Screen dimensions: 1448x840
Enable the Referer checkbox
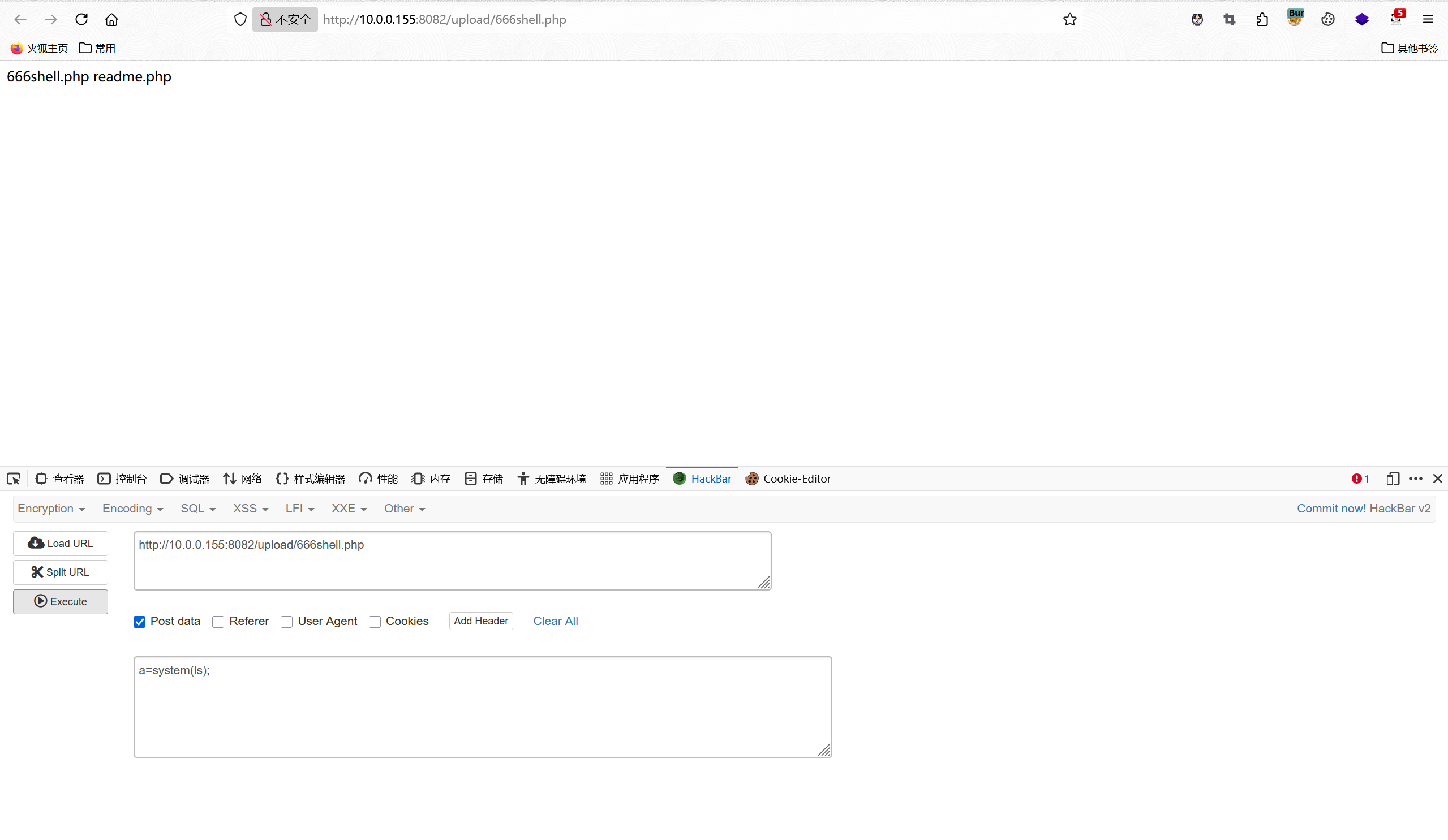[x=218, y=622]
